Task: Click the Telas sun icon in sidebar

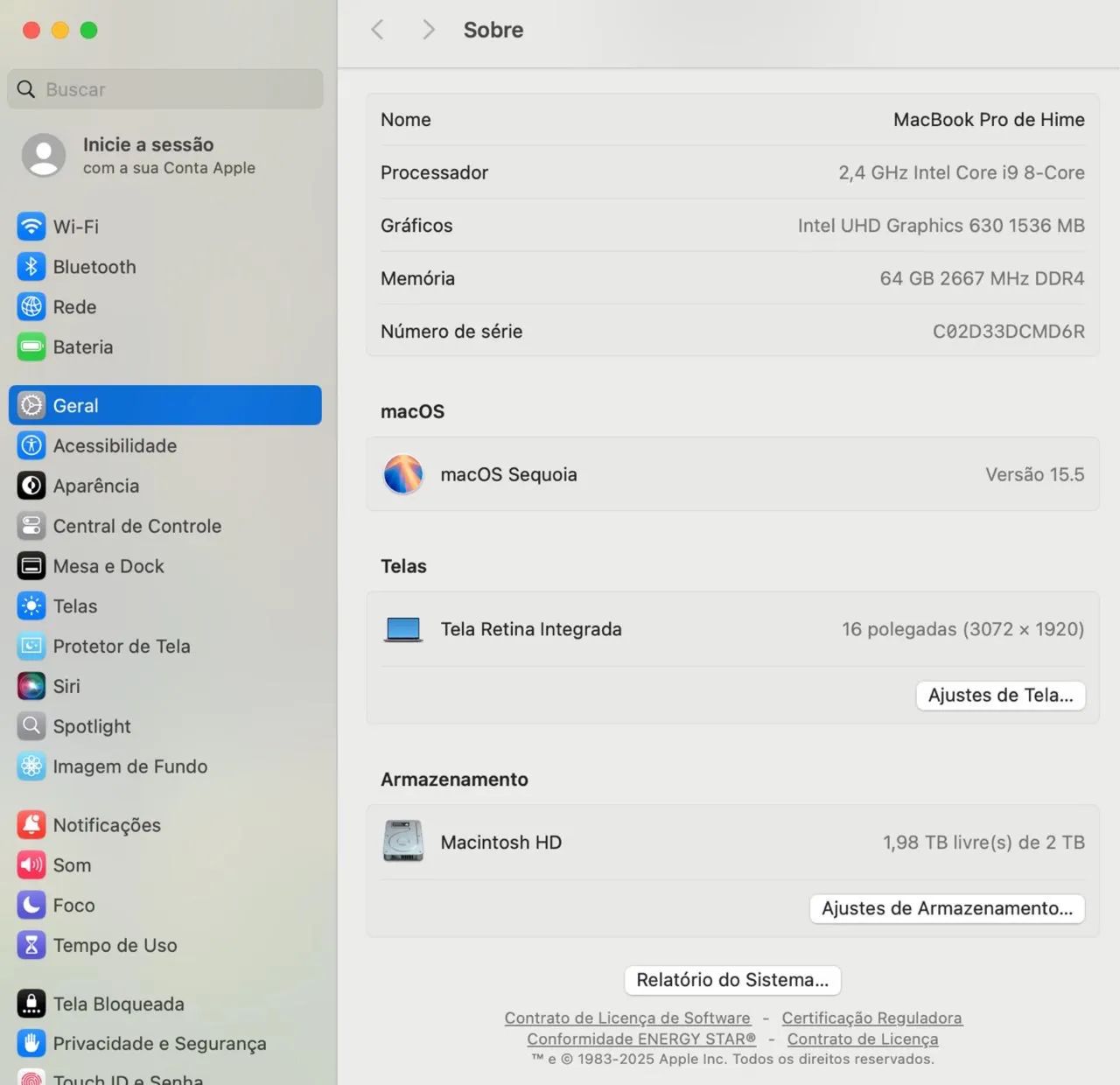Action: pos(31,606)
